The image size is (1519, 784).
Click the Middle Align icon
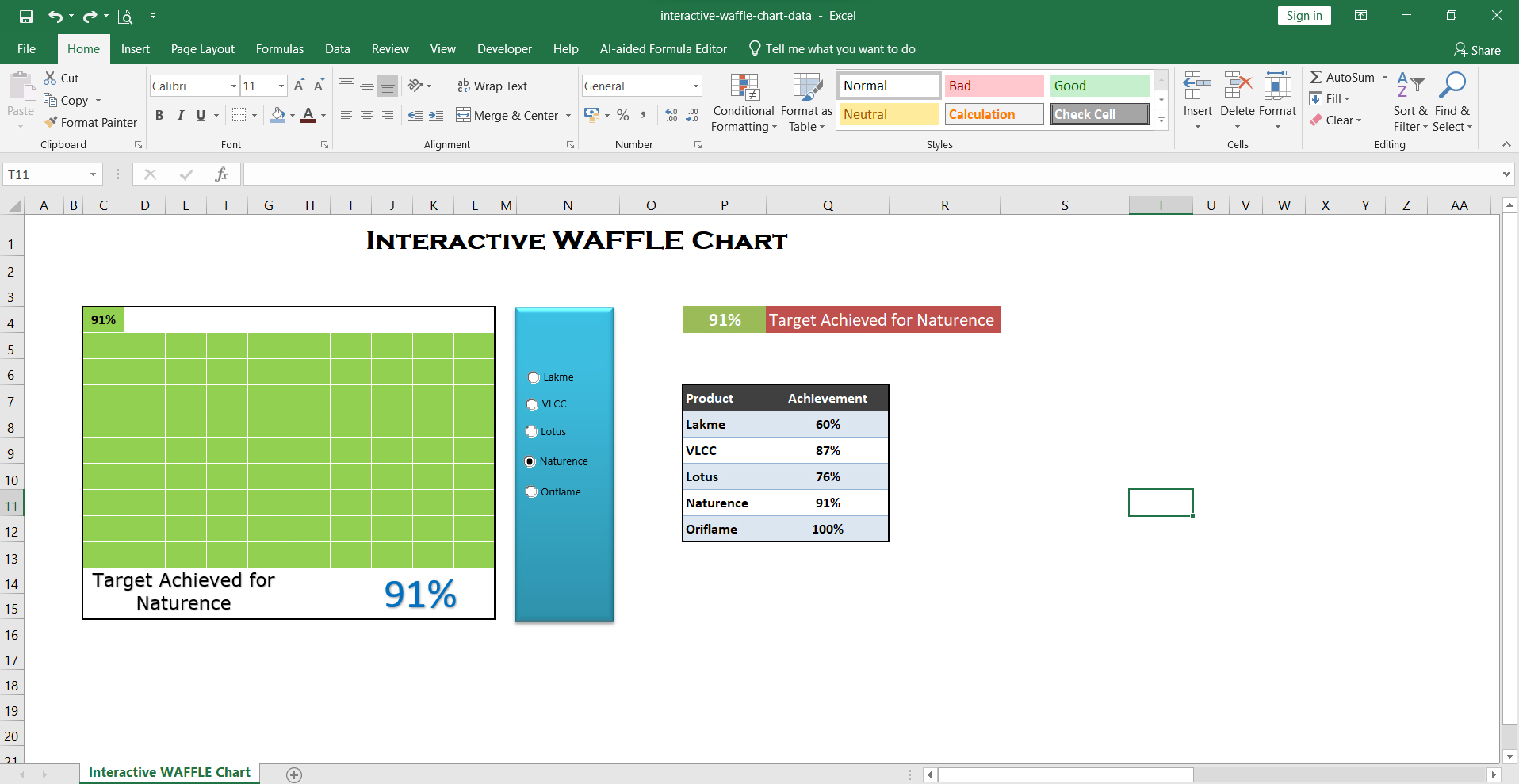pos(367,86)
